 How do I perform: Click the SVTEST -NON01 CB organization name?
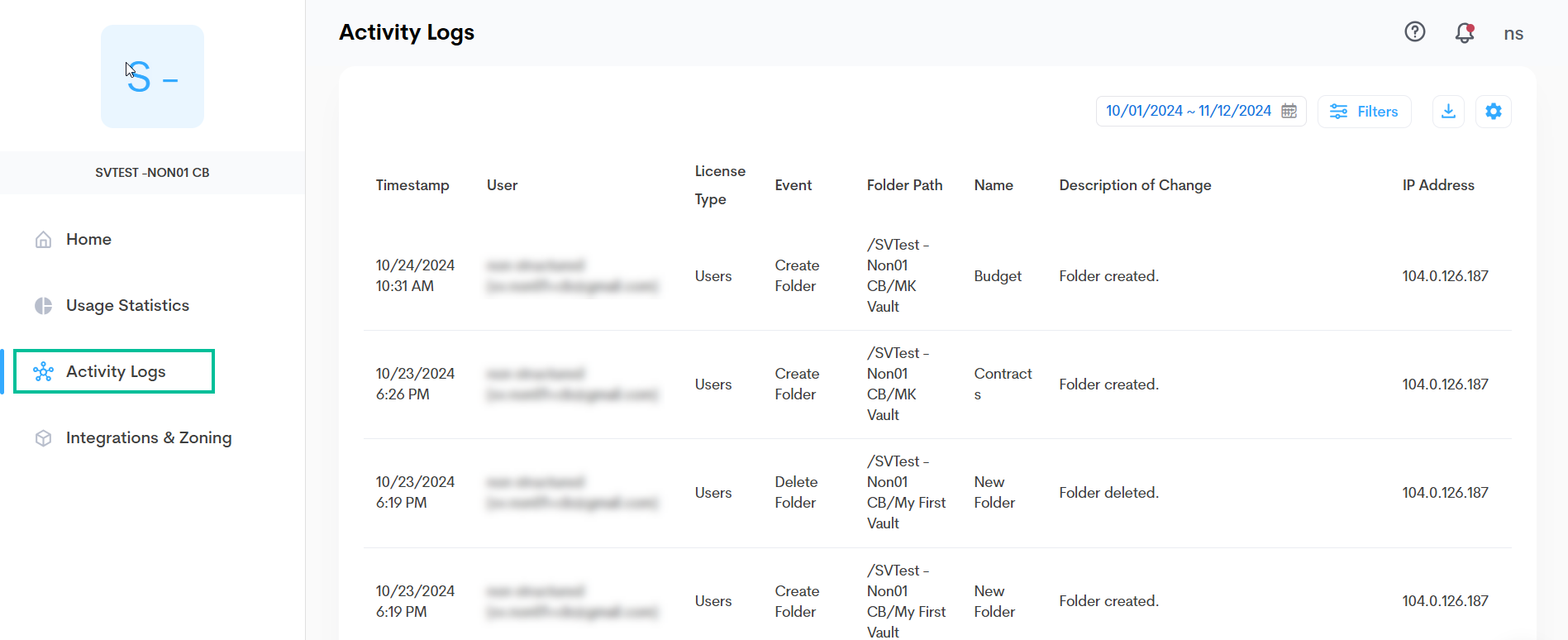[x=152, y=172]
